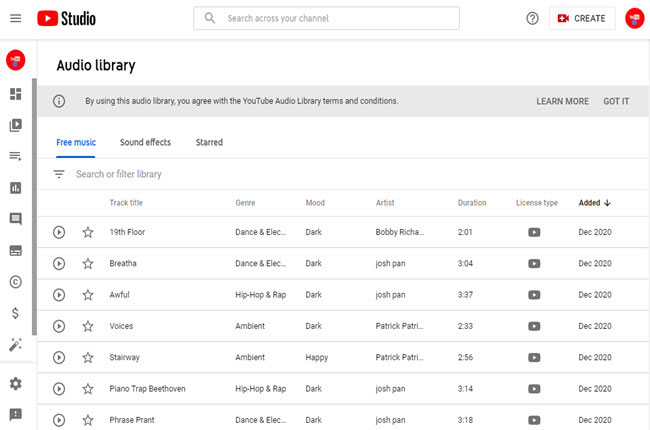Click the CREATE button
The width and height of the screenshot is (650, 430).
pyautogui.click(x=582, y=18)
